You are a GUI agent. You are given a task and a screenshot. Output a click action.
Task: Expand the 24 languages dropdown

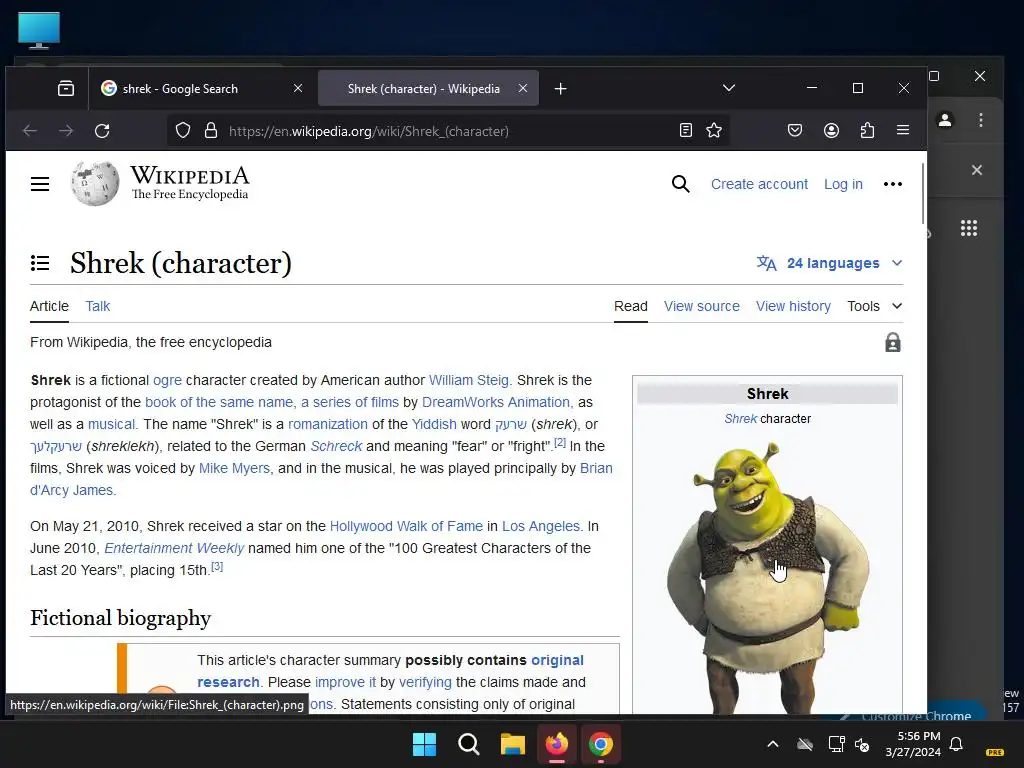[x=829, y=263]
